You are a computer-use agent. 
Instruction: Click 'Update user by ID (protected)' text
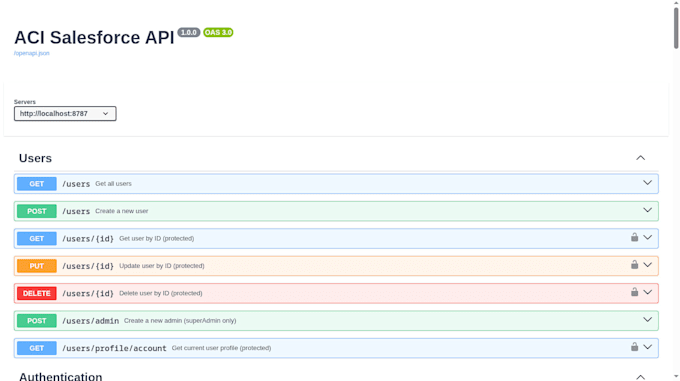click(x=162, y=266)
